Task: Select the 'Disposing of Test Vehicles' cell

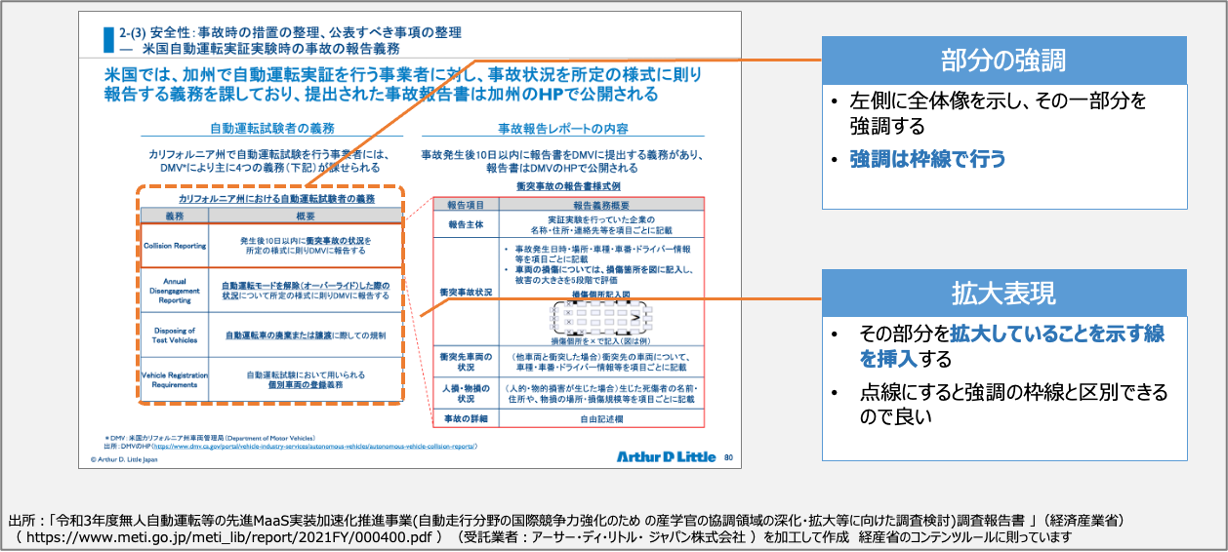Action: [174, 335]
